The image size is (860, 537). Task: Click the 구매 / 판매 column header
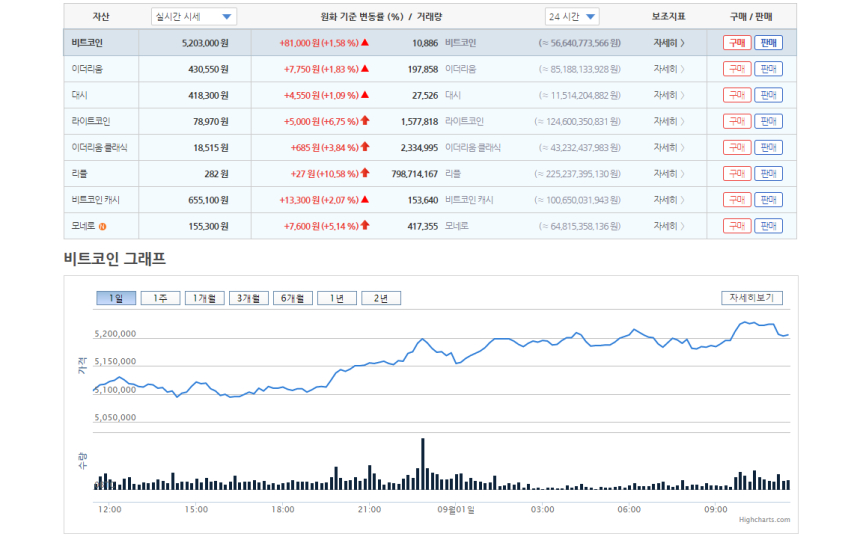point(751,16)
